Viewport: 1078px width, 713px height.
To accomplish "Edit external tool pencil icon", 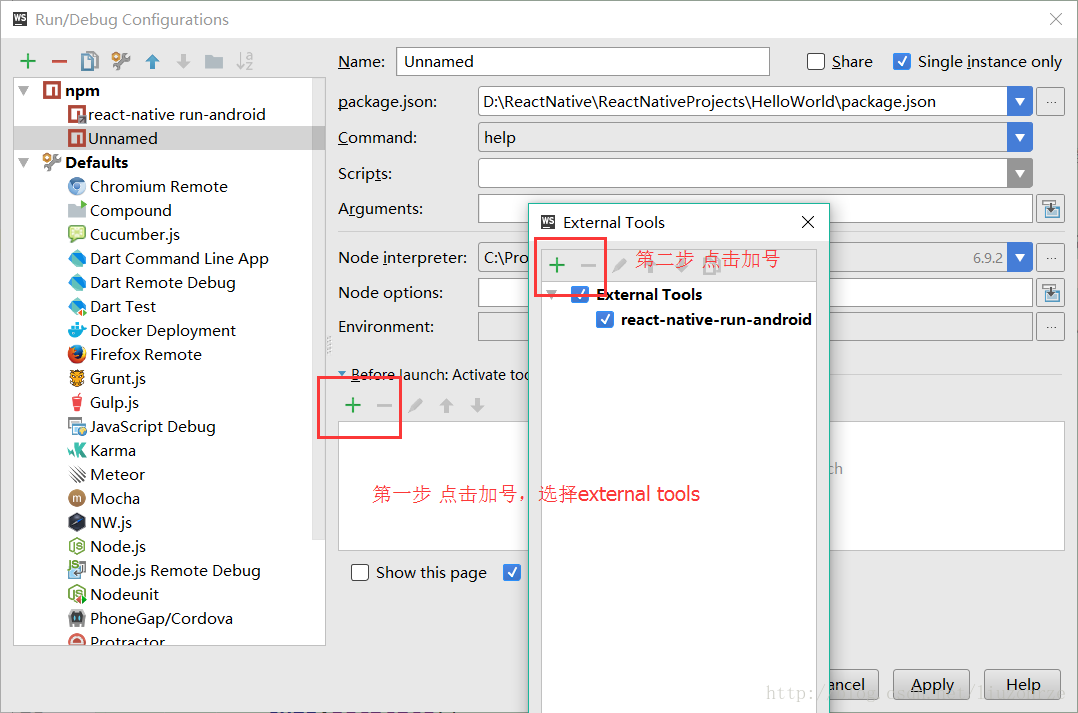I will (x=619, y=265).
